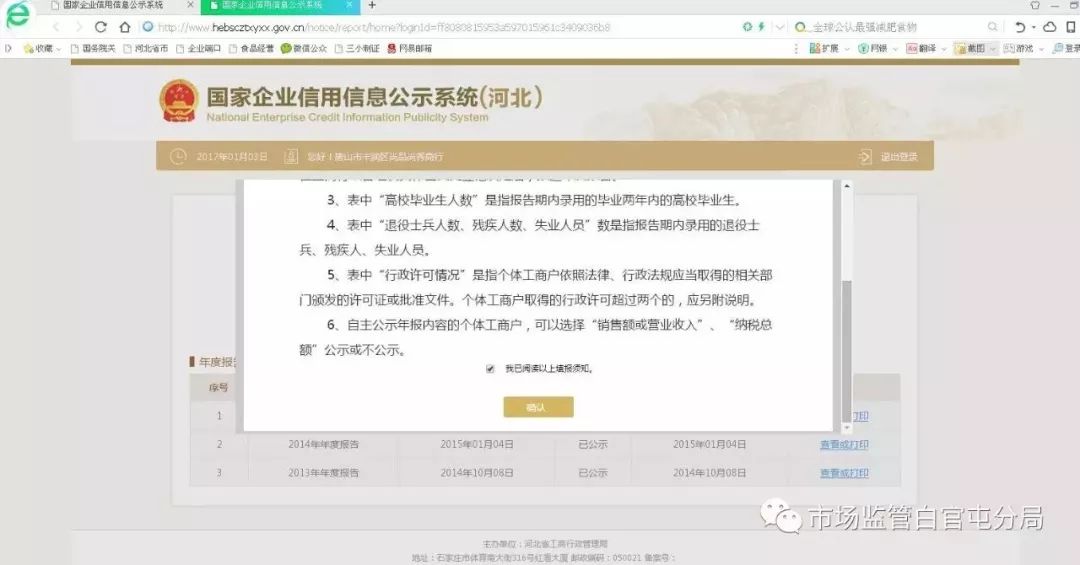Open the 食品经营 bookmark
Viewport: 1080px width, 565px height.
pos(251,48)
